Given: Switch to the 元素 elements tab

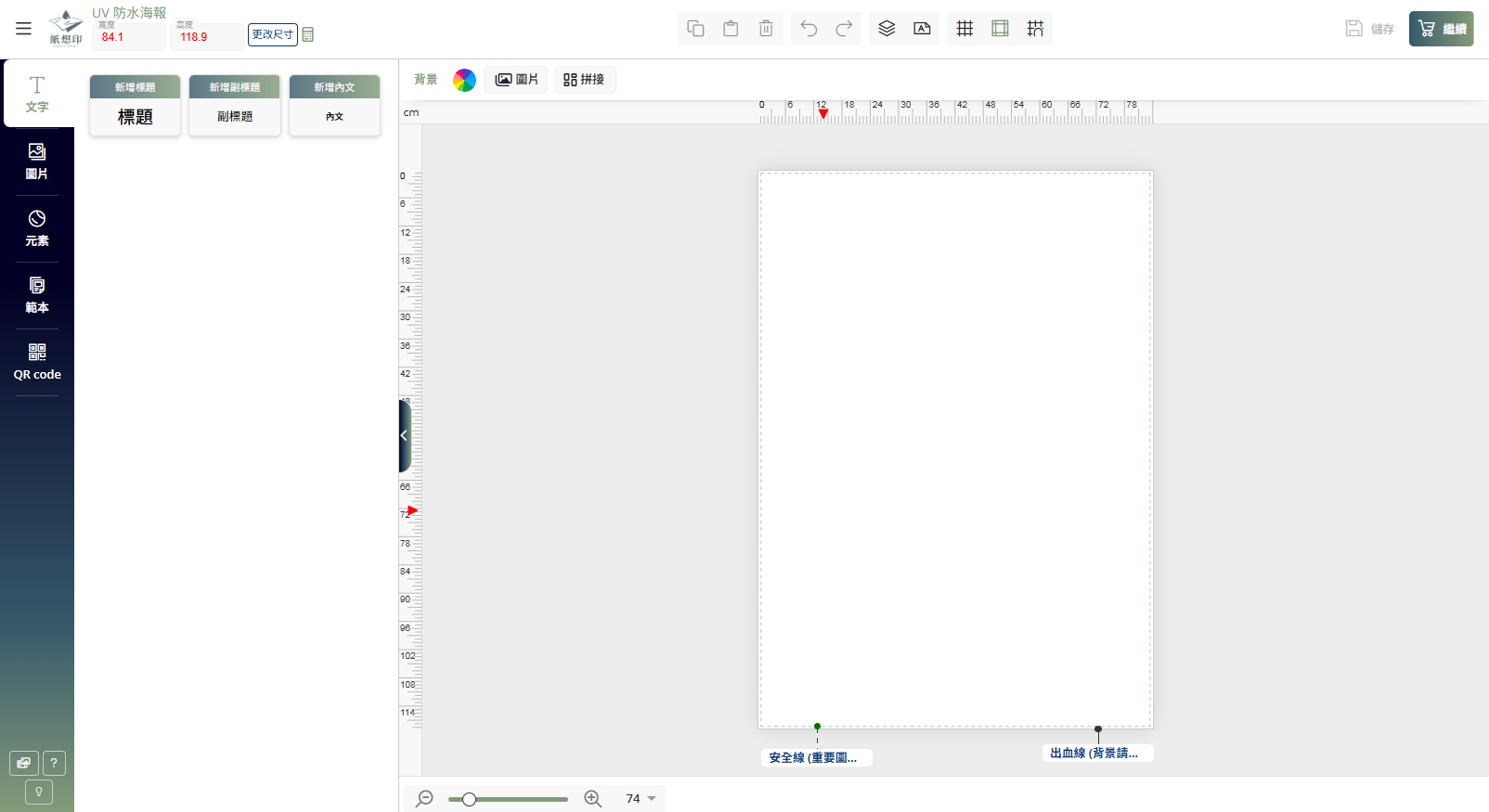Looking at the screenshot, I should [37, 228].
